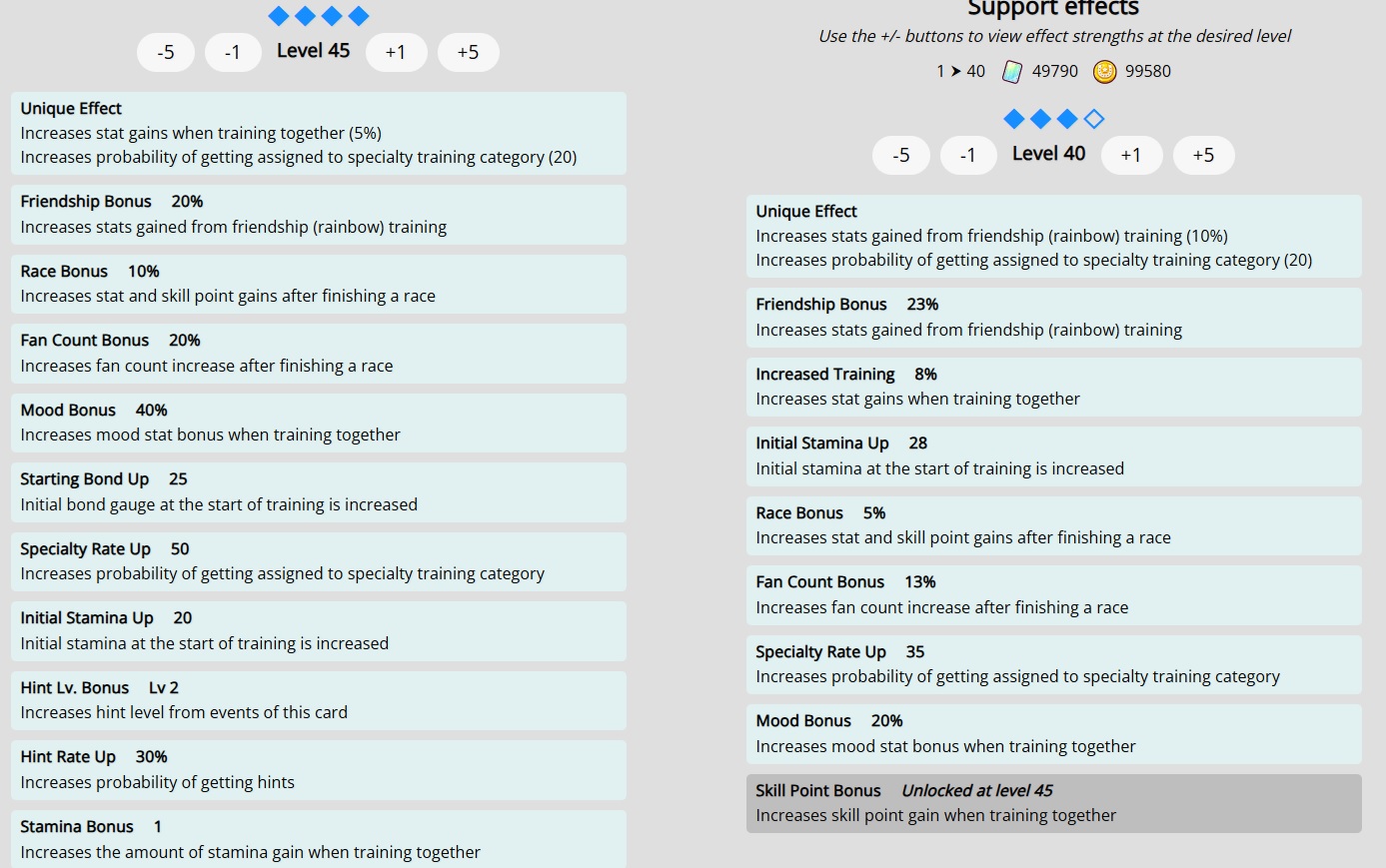Screen dimensions: 1386x868
Task: Click the Mood Bonus 40% row
Action: pyautogui.click(x=319, y=423)
